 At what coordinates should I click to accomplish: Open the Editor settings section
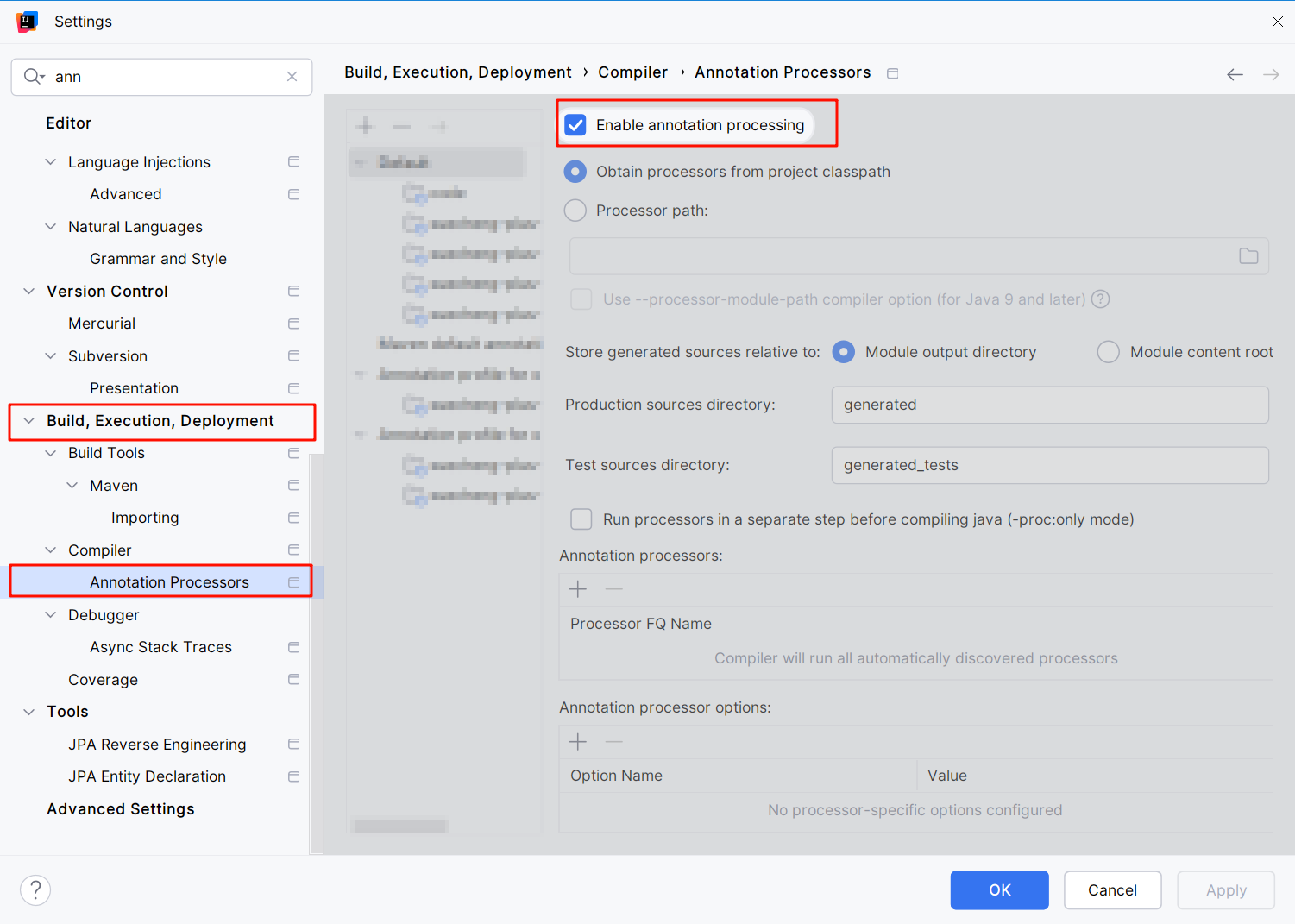click(x=69, y=123)
